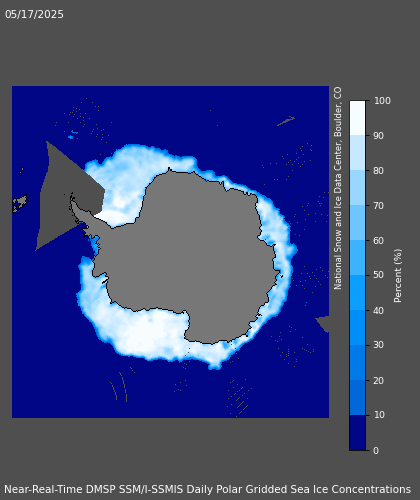Click the Antarctic Peninsula tip on the map
The image size is (420, 500).
(72, 199)
